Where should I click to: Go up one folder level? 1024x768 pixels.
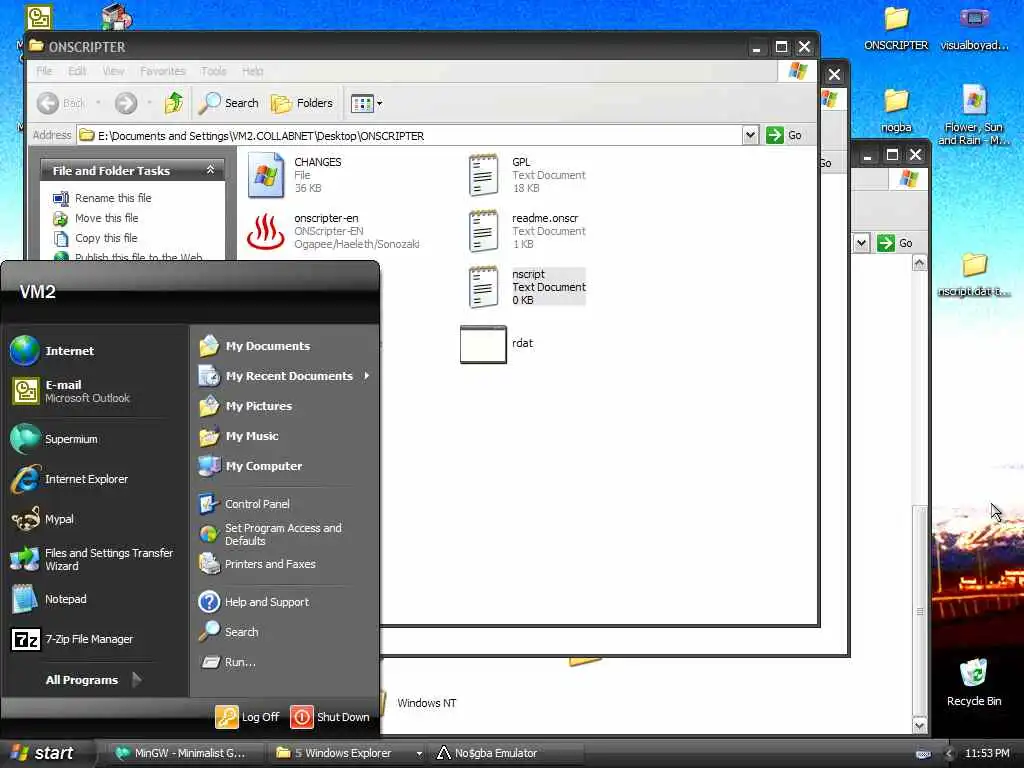pyautogui.click(x=174, y=103)
